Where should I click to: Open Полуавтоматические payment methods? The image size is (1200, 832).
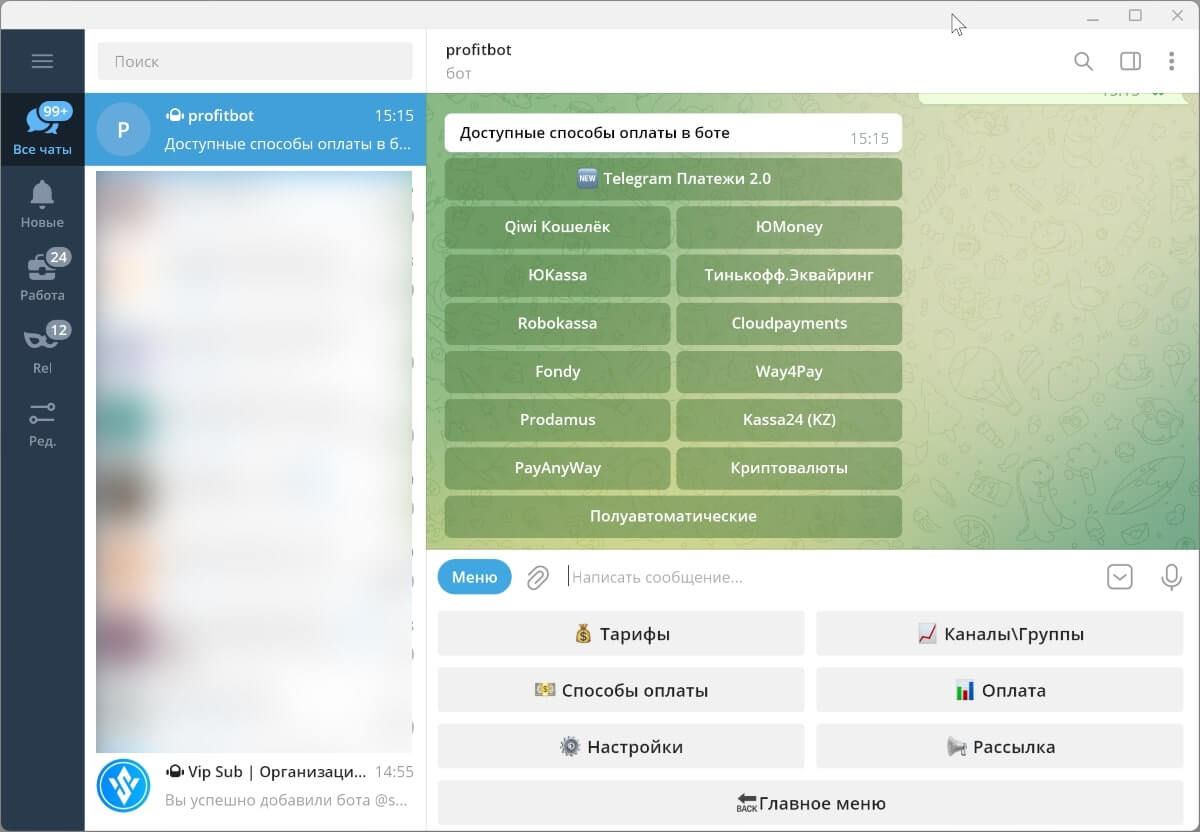673,516
